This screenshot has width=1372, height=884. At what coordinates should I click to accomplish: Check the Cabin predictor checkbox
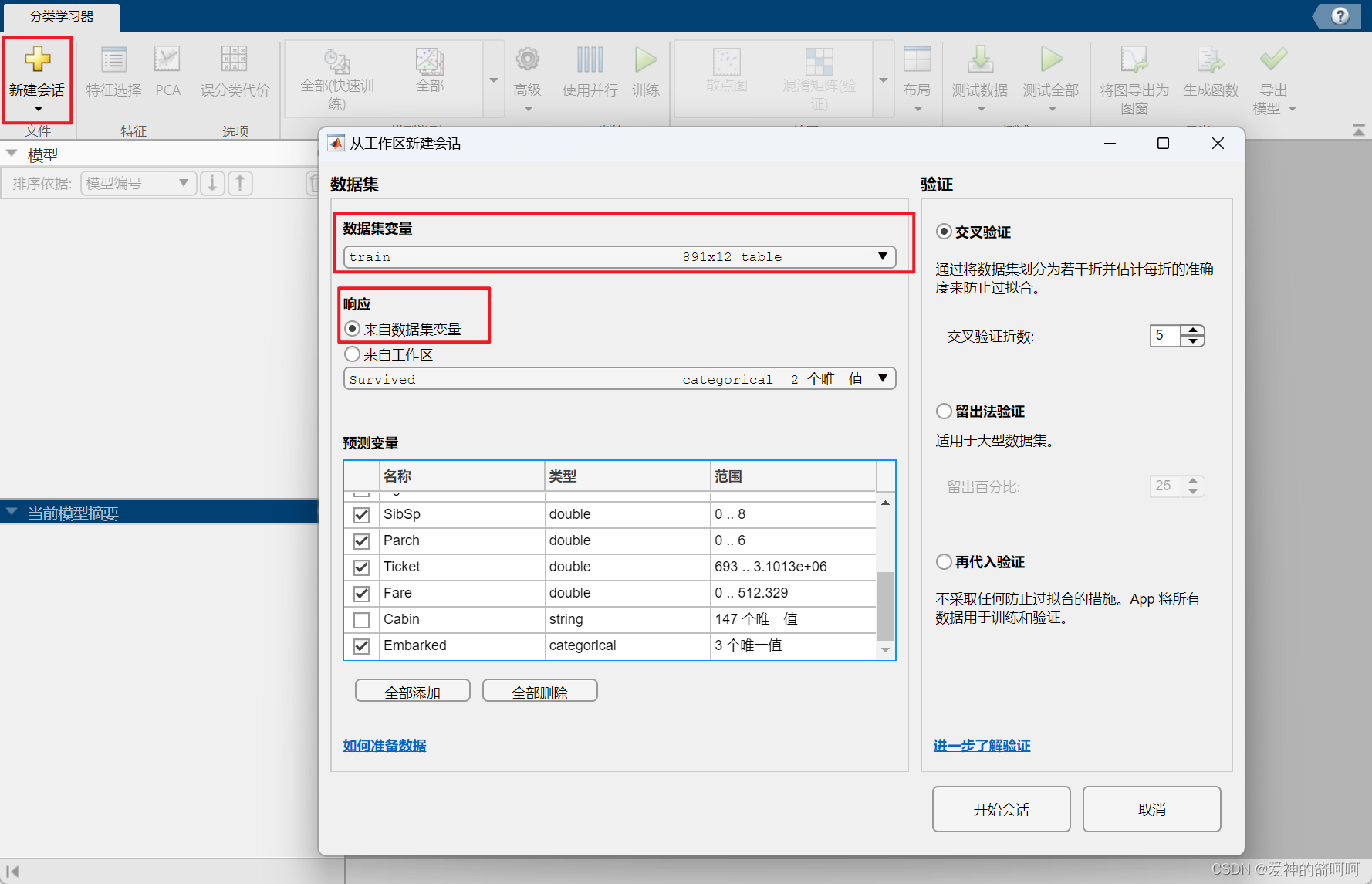[x=361, y=619]
